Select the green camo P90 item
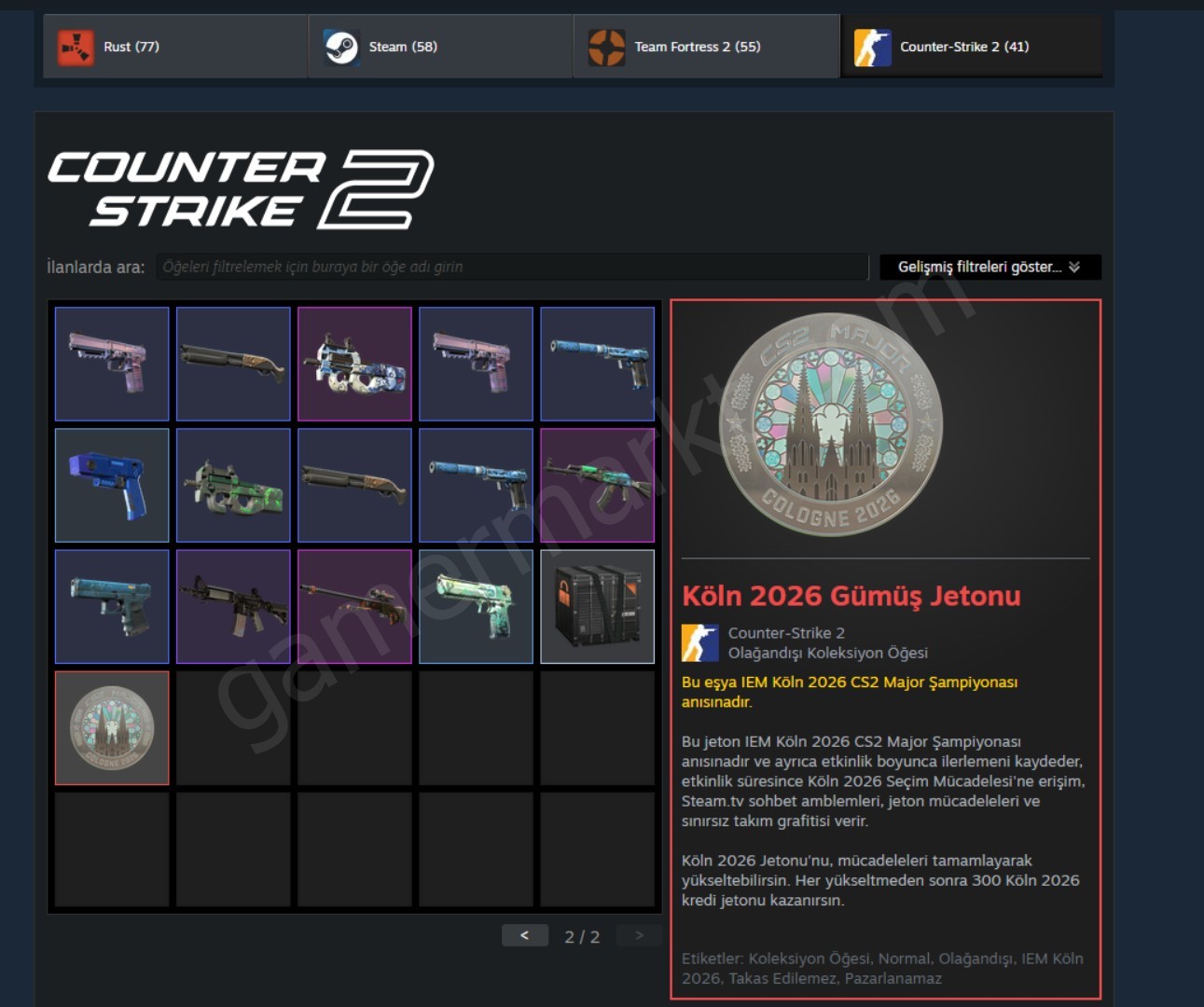Viewport: 1204px width, 1007px height. coord(233,485)
